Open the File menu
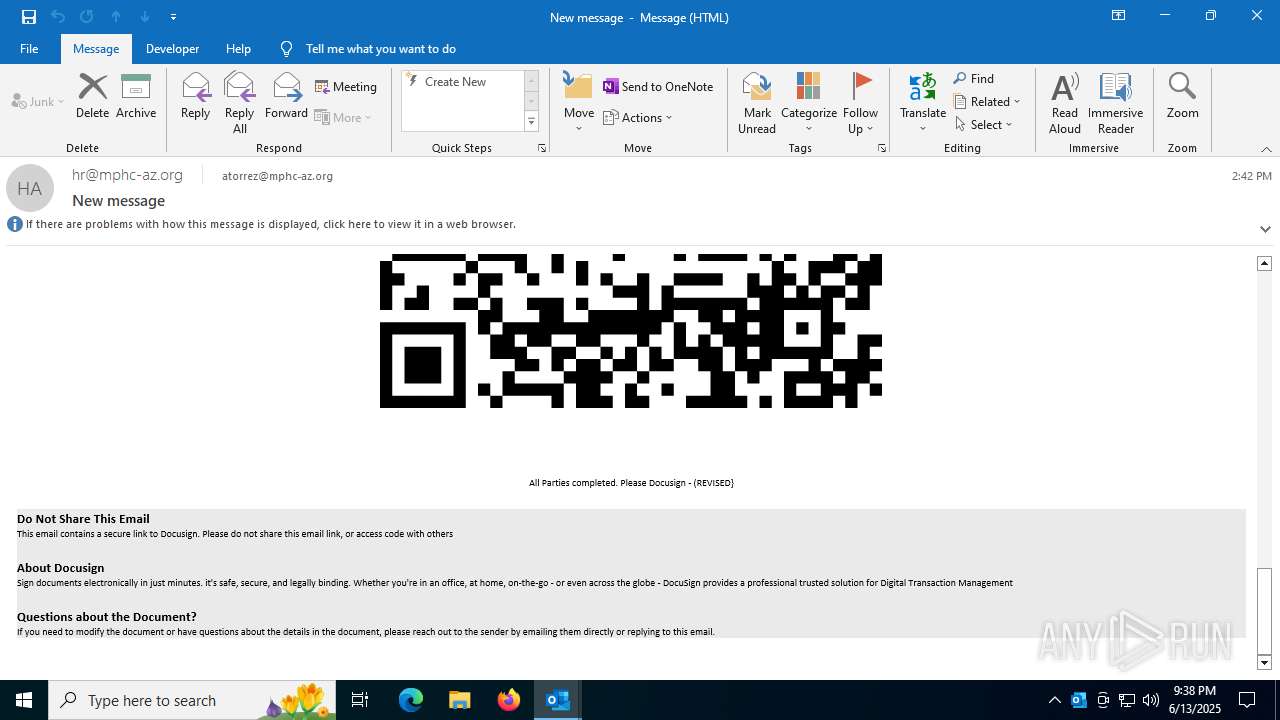The image size is (1280, 720). click(29, 49)
